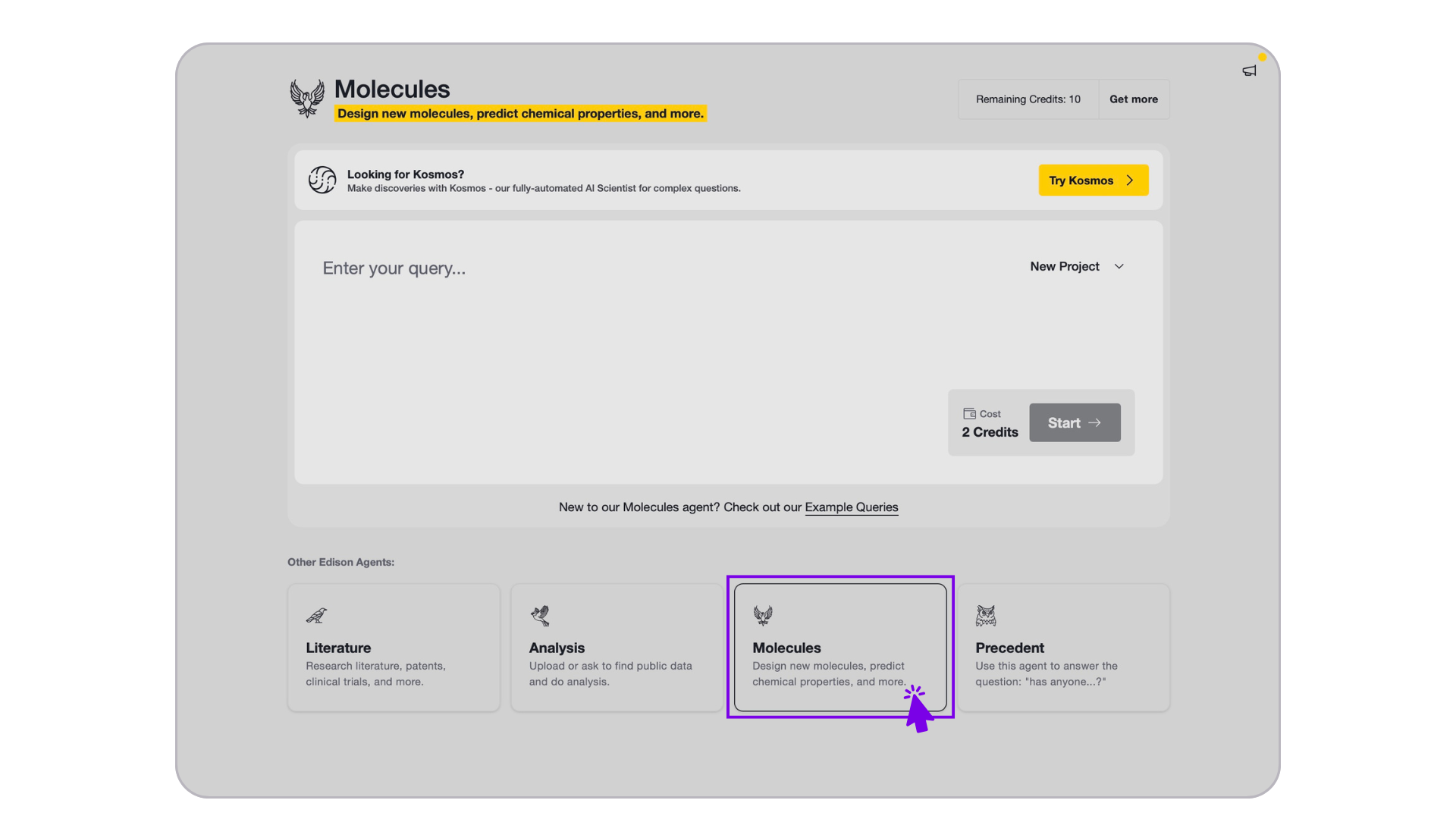1456x819 pixels.
Task: Select the Precedent agent card
Action: click(x=1063, y=647)
